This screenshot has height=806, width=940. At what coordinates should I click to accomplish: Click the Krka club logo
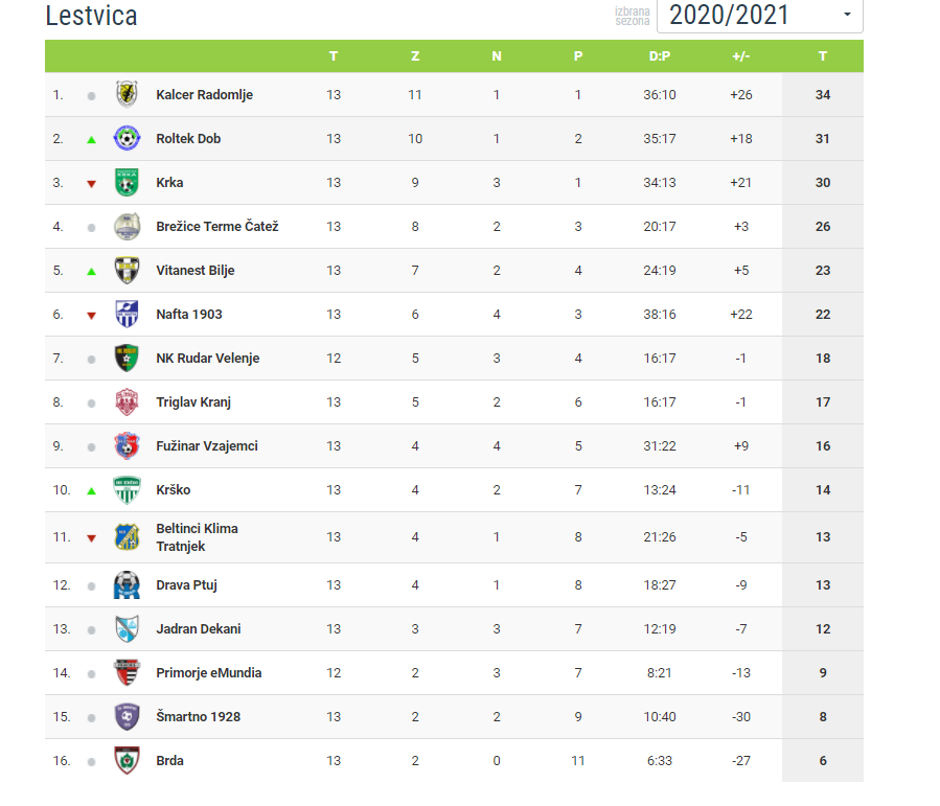127,183
